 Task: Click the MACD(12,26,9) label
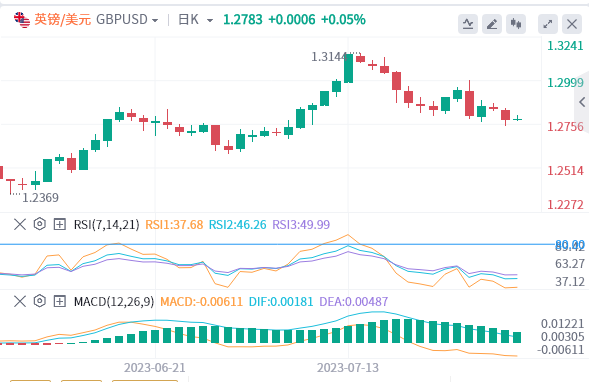(x=114, y=301)
